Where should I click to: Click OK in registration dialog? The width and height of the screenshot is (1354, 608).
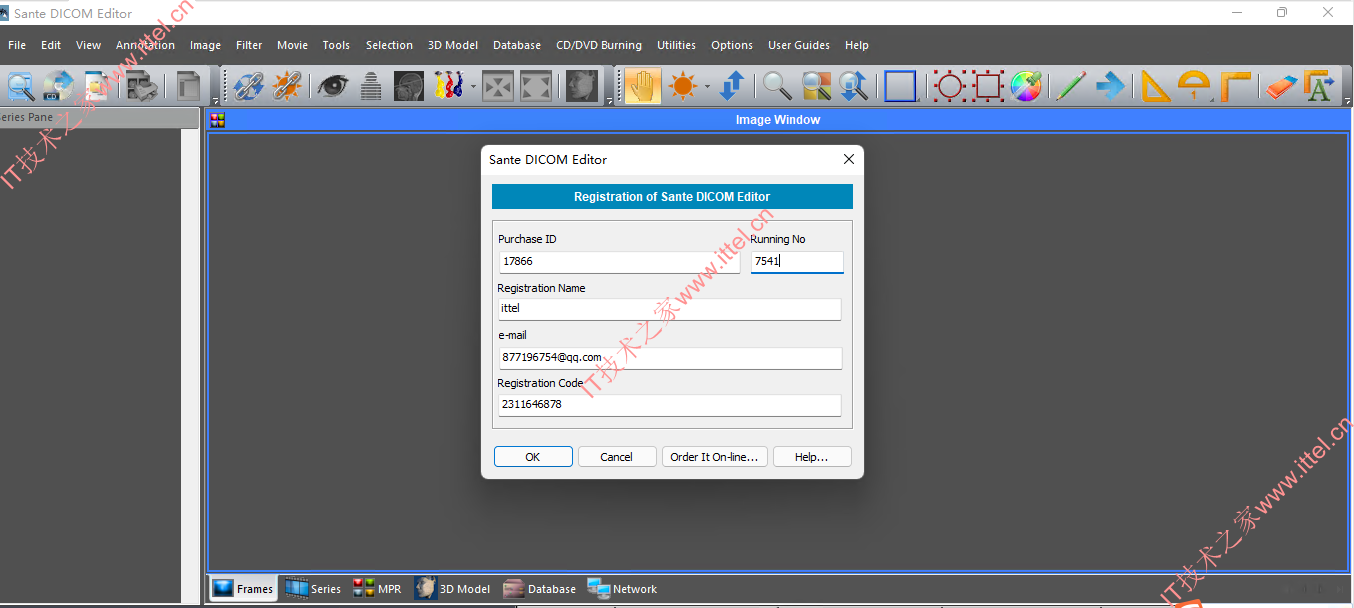[533, 457]
